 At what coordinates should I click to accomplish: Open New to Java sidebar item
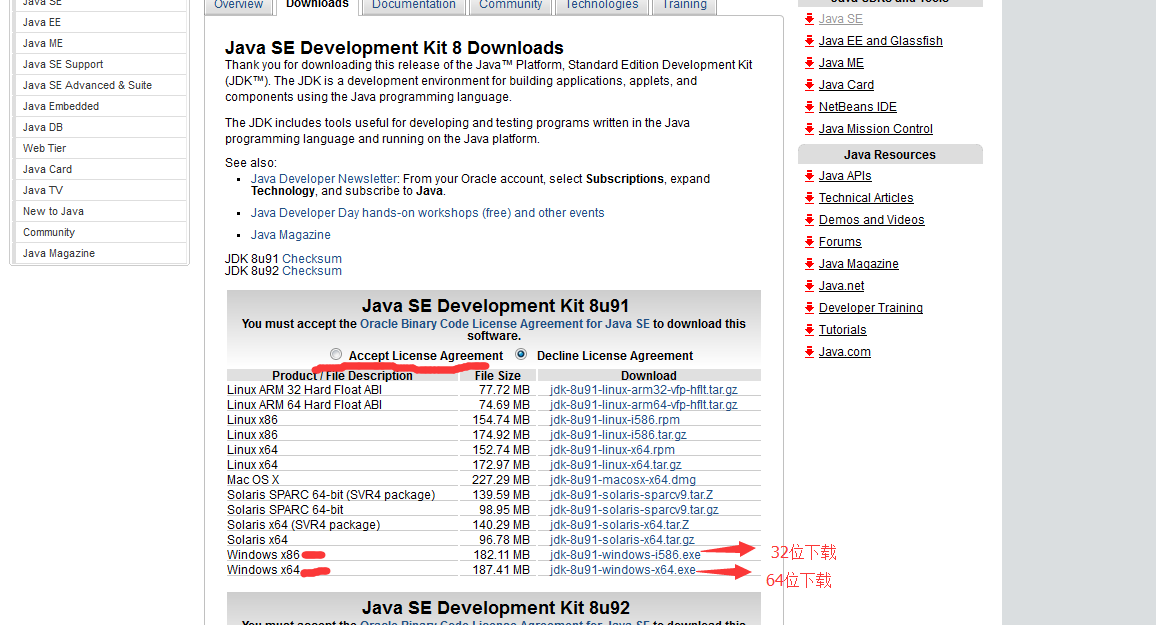click(x=102, y=211)
